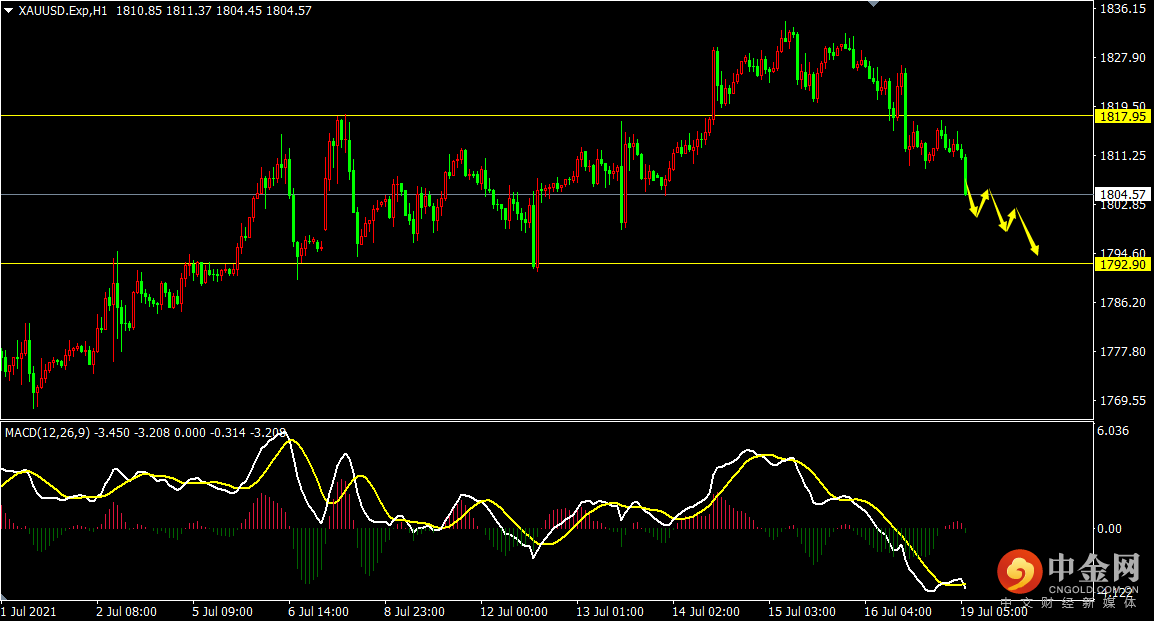
Task: Click the white 1804.57 current price label
Action: point(1121,194)
